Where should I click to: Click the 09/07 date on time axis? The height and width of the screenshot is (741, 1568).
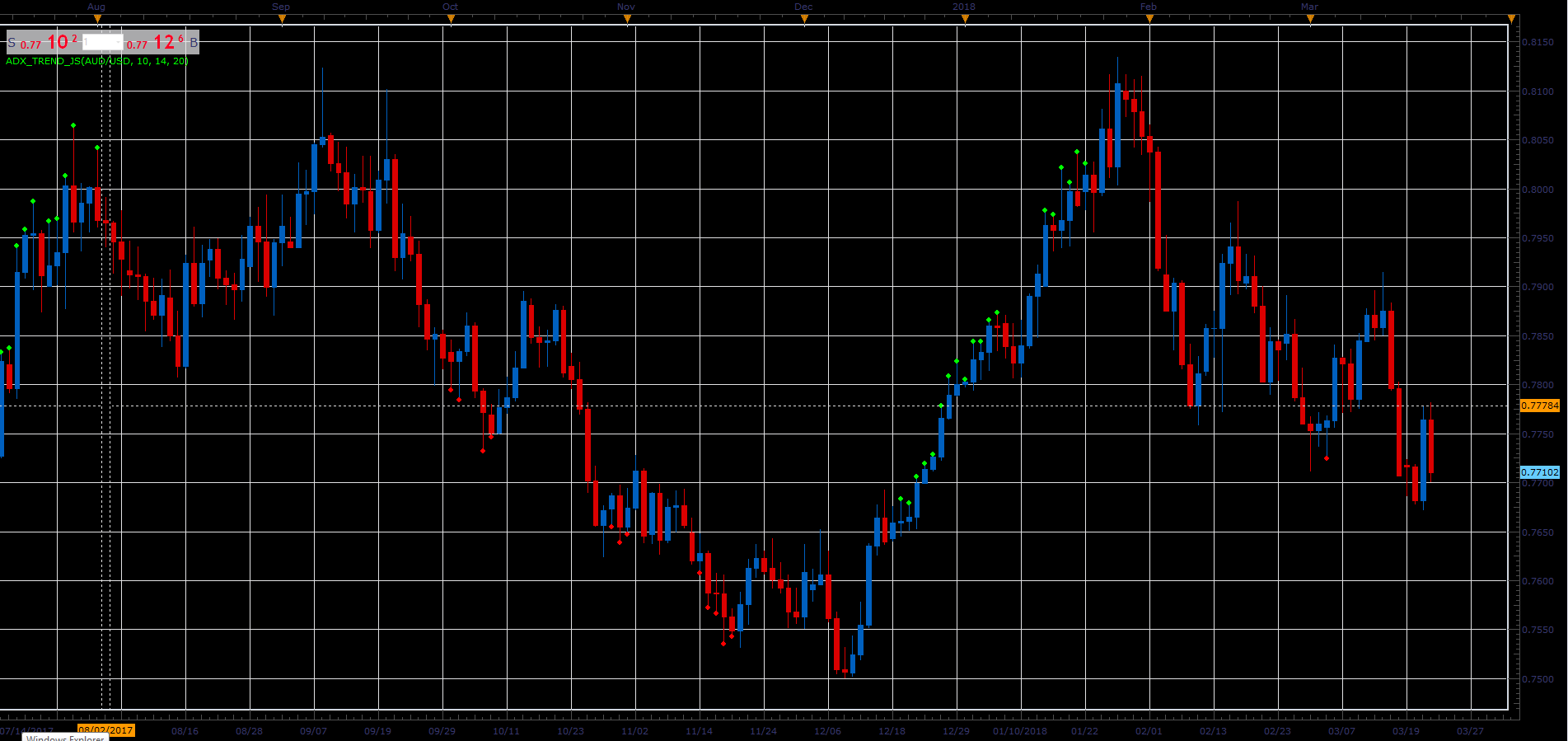click(313, 731)
